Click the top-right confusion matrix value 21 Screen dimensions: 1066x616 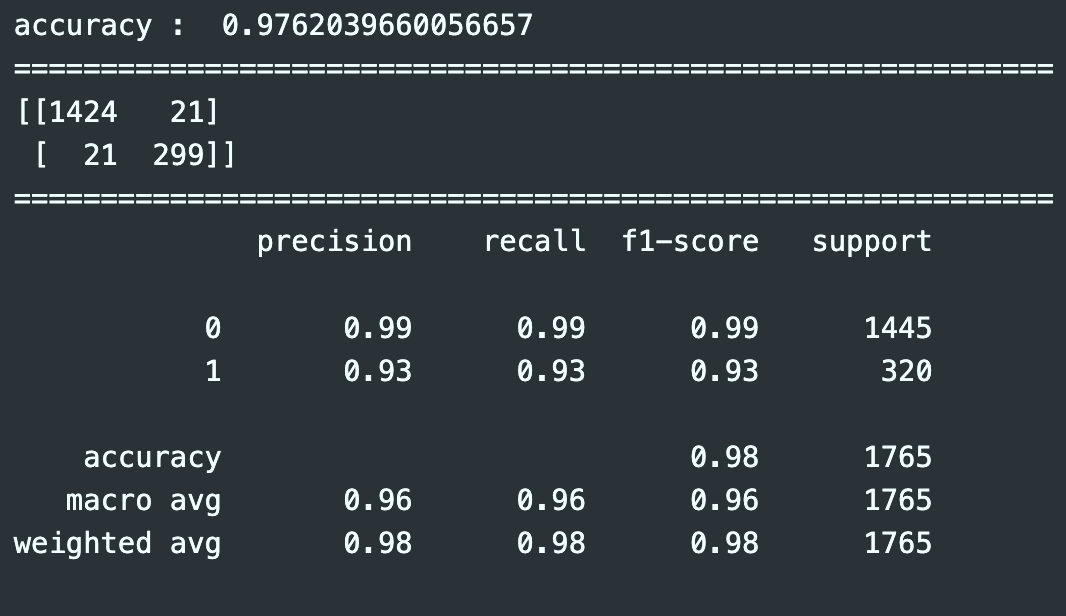point(186,112)
